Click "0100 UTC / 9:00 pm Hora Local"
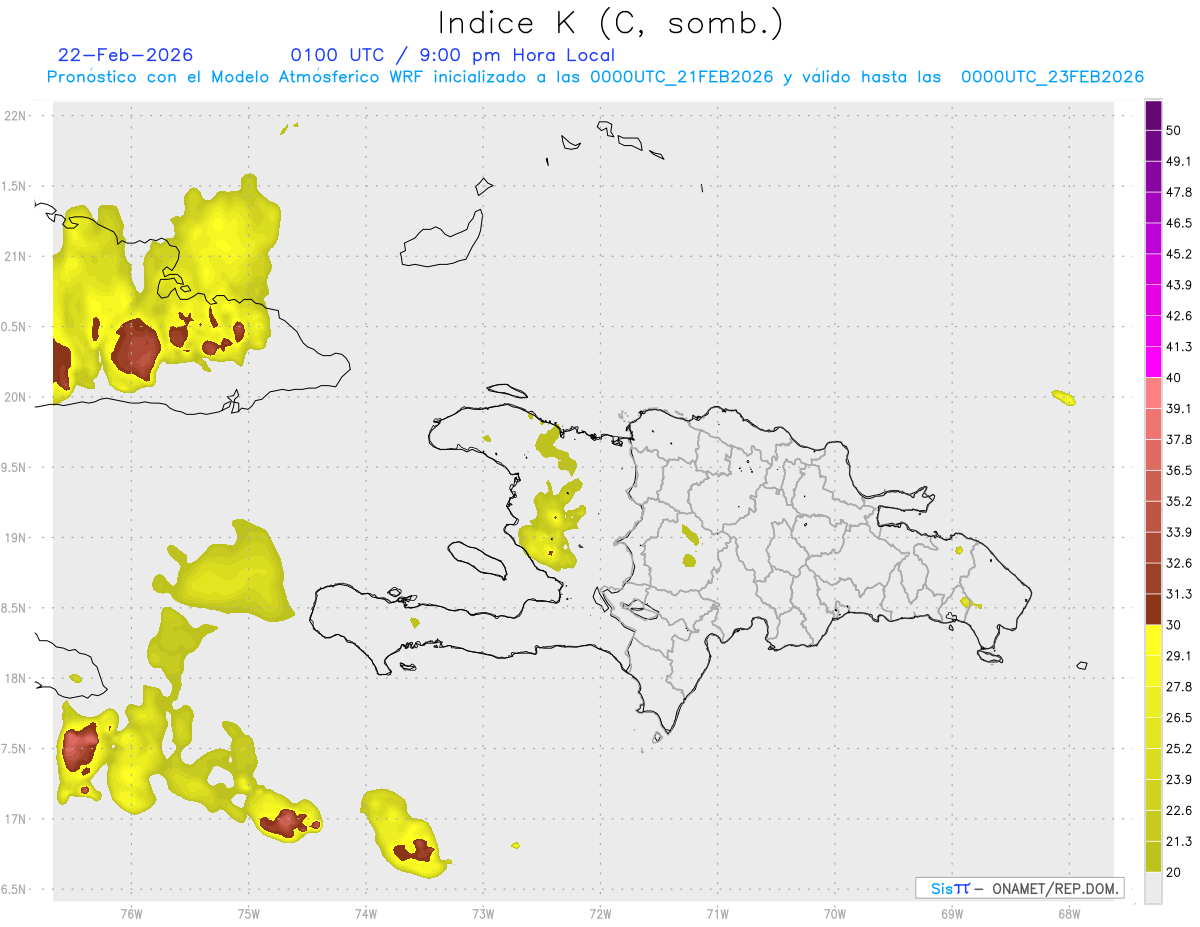This screenshot has height=927, width=1200. [453, 55]
